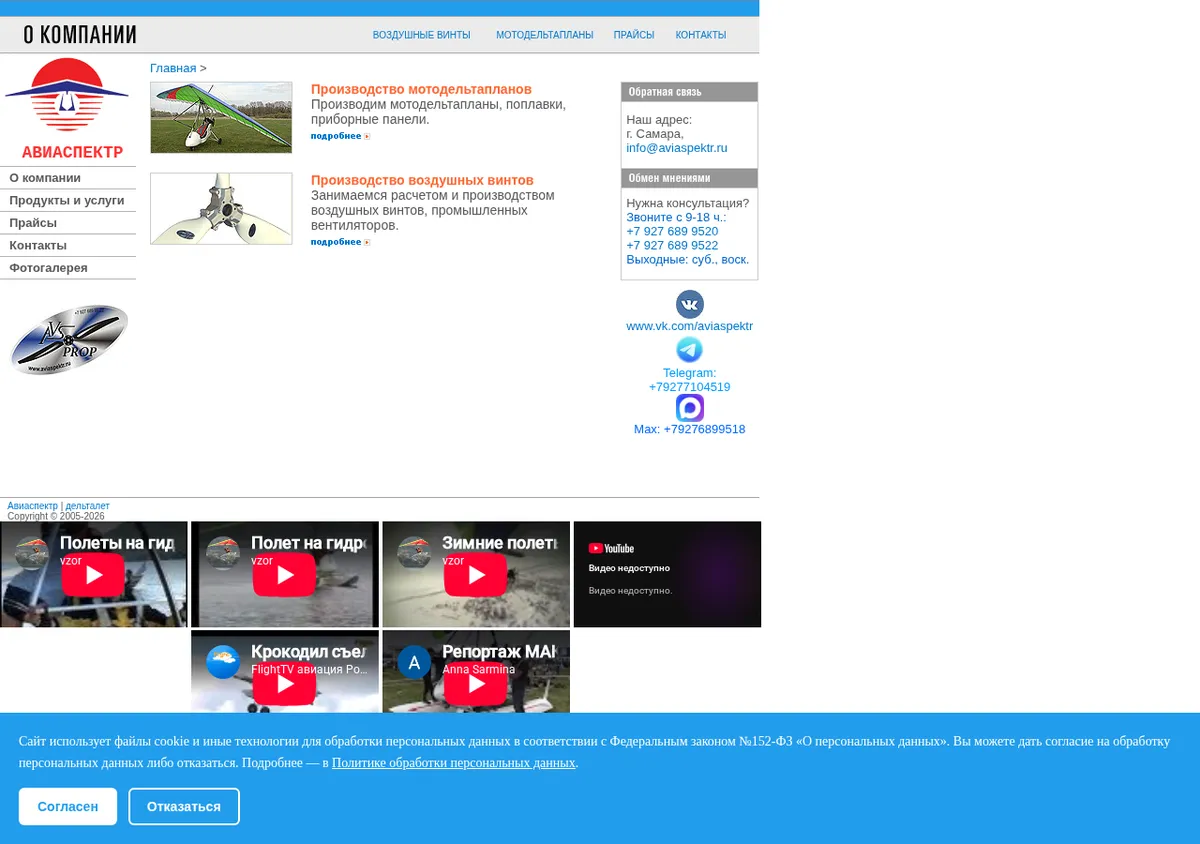The width and height of the screenshot is (1200, 844).
Task: Go to Прайсы in the top navigation
Action: click(634, 35)
